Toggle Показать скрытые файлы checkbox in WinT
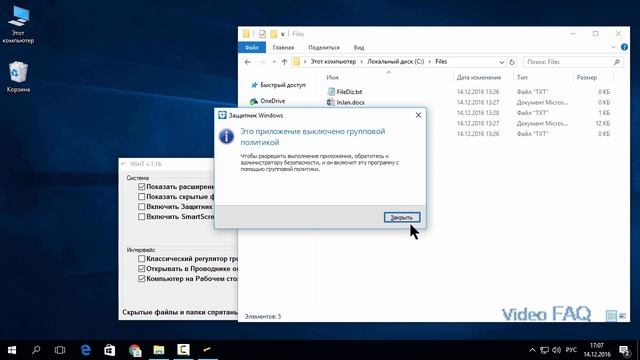This screenshot has height=360, width=640. point(142,197)
